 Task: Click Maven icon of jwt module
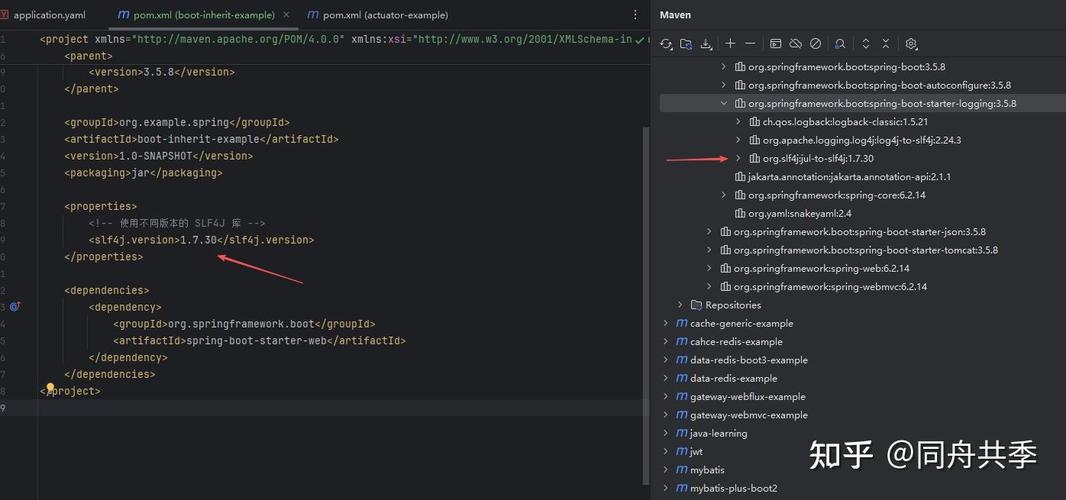coord(681,451)
